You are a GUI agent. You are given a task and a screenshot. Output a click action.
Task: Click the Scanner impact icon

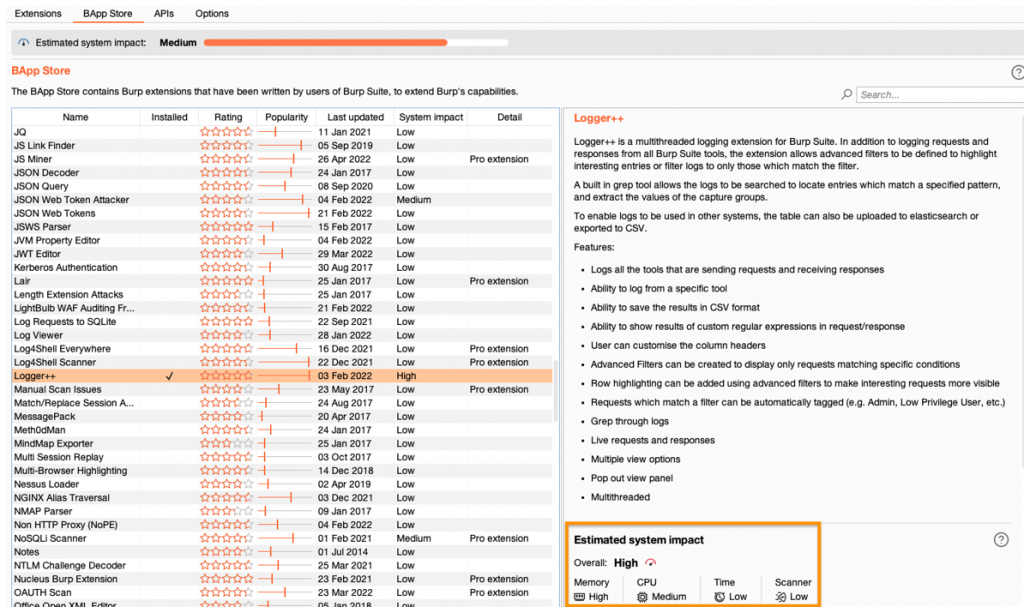click(781, 597)
